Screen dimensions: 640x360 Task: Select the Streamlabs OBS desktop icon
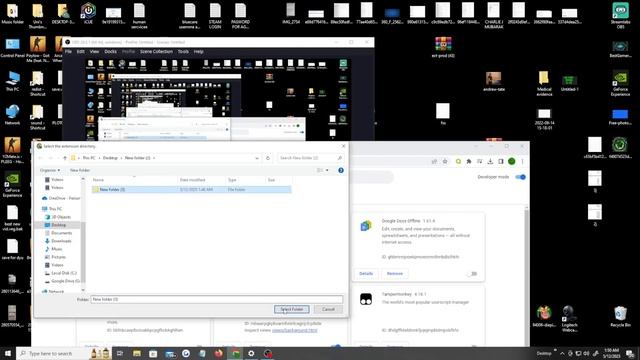[x=620, y=16]
